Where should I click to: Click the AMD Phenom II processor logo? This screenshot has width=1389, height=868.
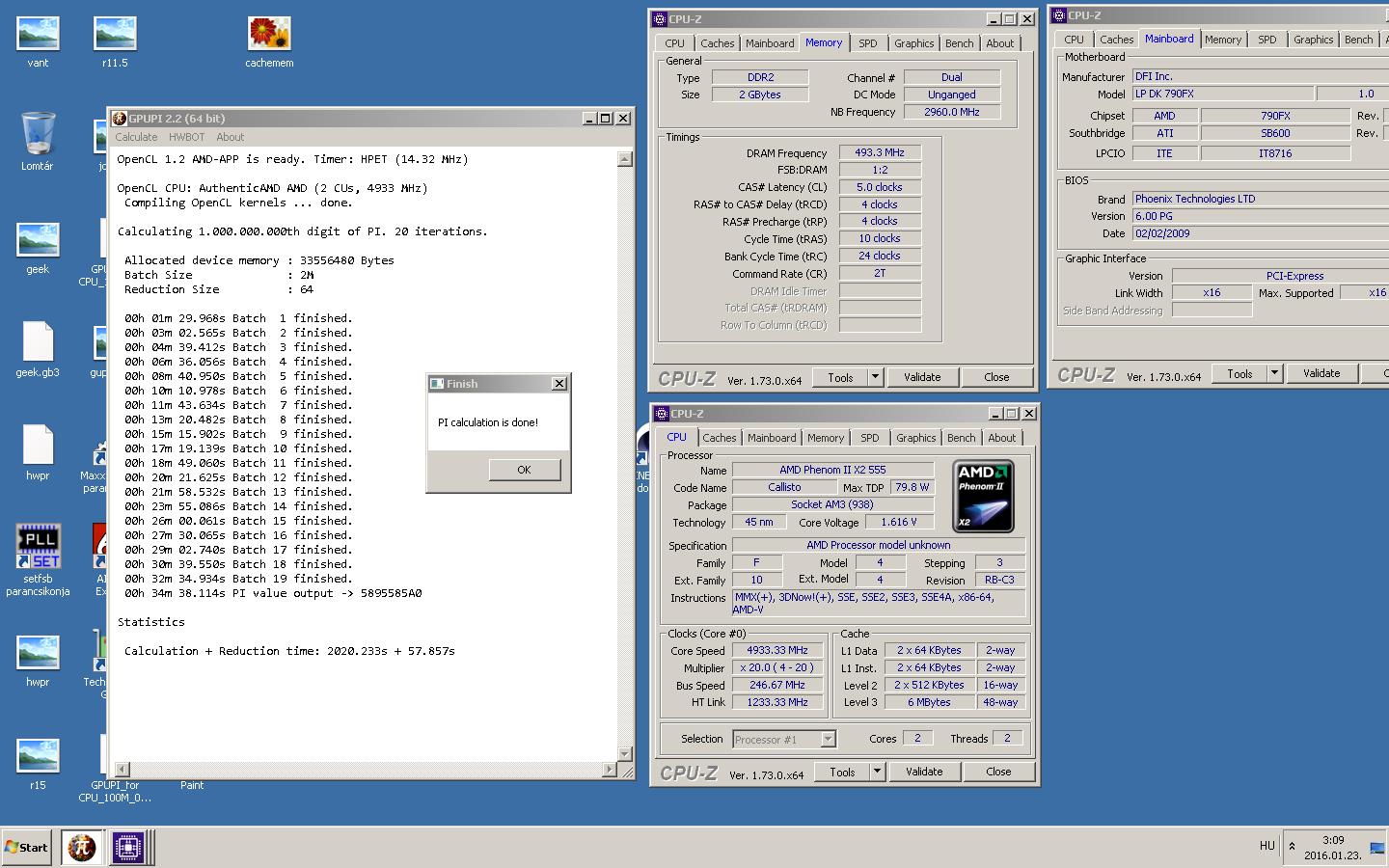(x=983, y=497)
